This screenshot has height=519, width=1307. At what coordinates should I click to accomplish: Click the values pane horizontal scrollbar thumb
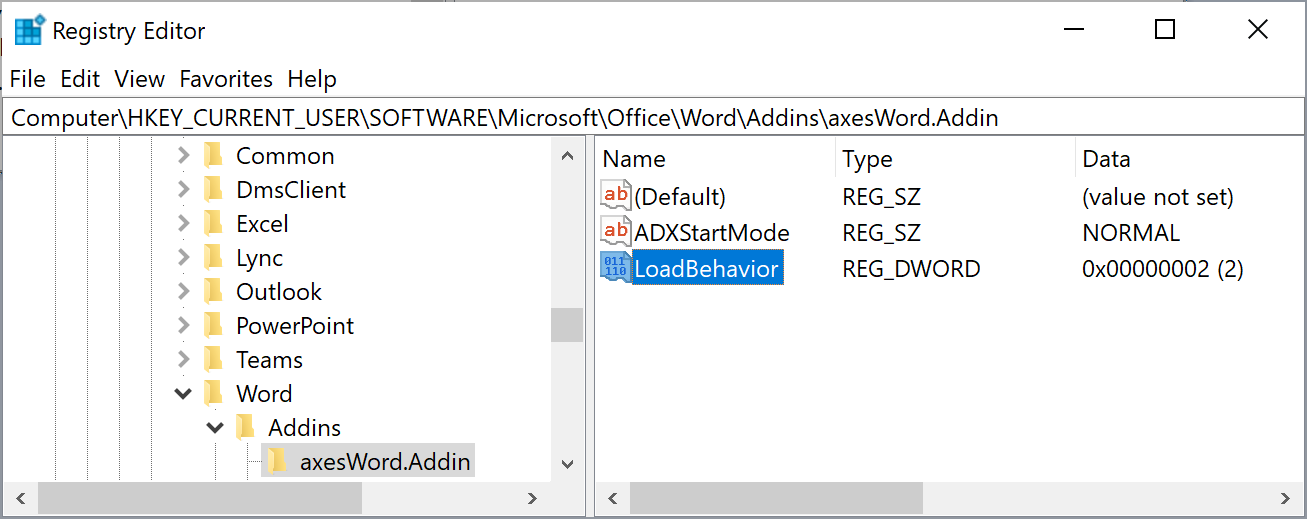[776, 498]
